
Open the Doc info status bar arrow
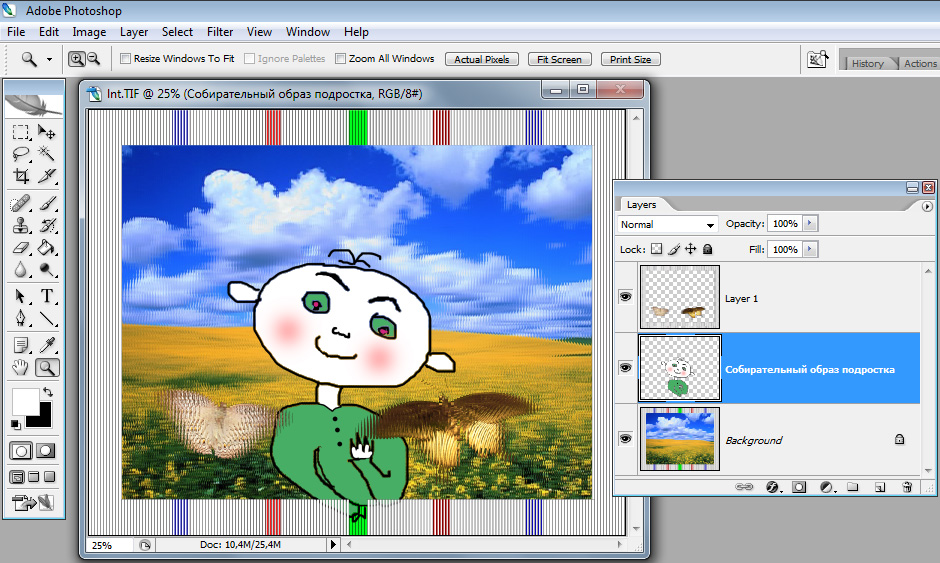tap(333, 544)
